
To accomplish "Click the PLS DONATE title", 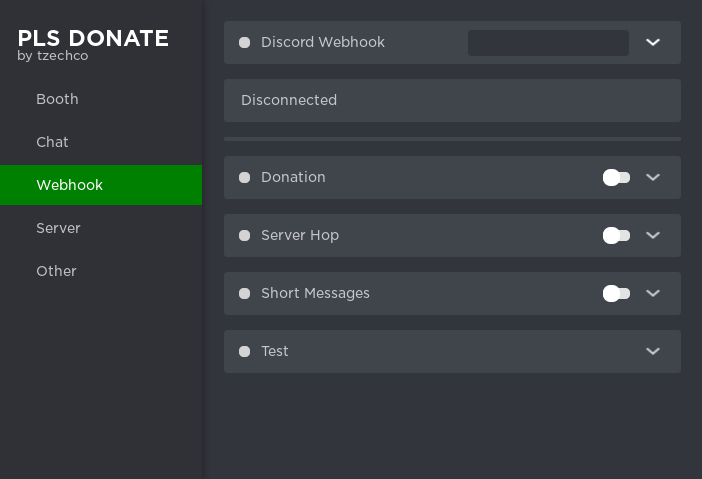I will click(93, 38).
